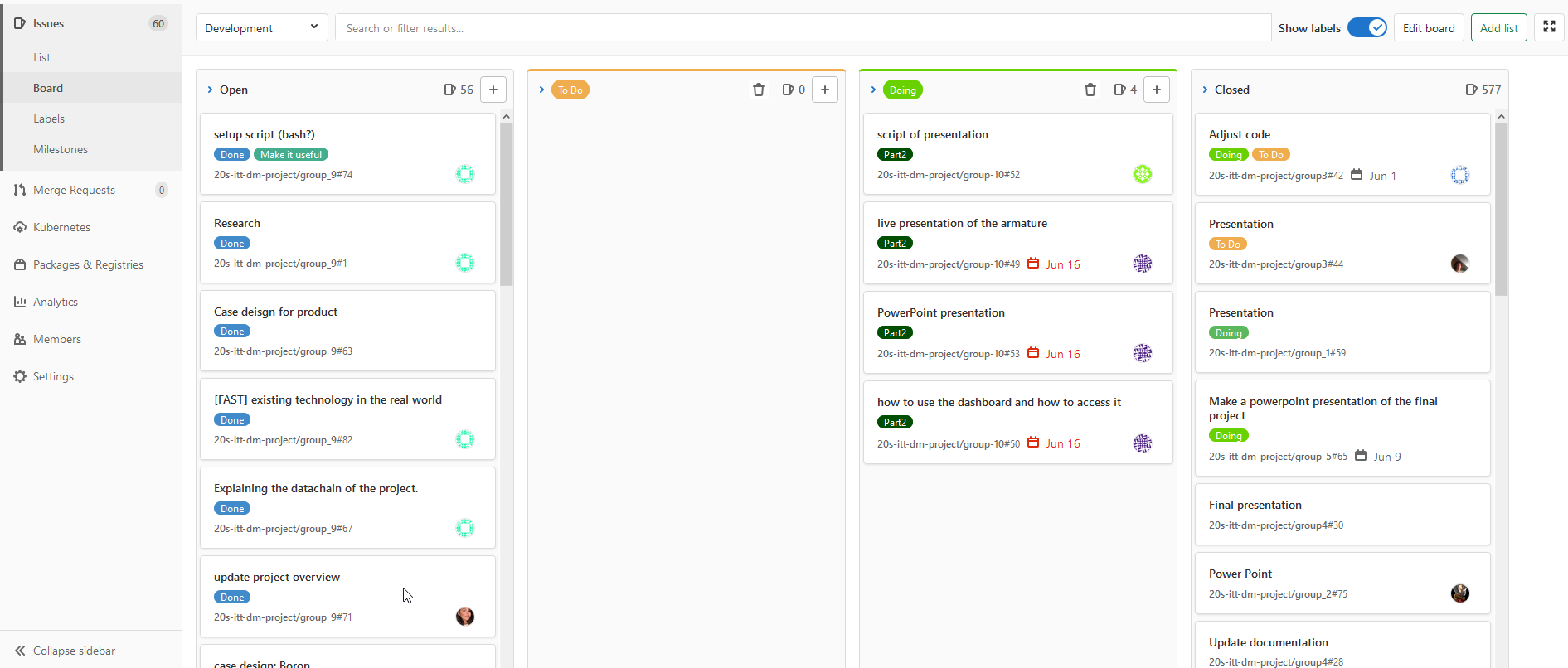Click assignee avatar on Adjust code card

coord(1460,175)
